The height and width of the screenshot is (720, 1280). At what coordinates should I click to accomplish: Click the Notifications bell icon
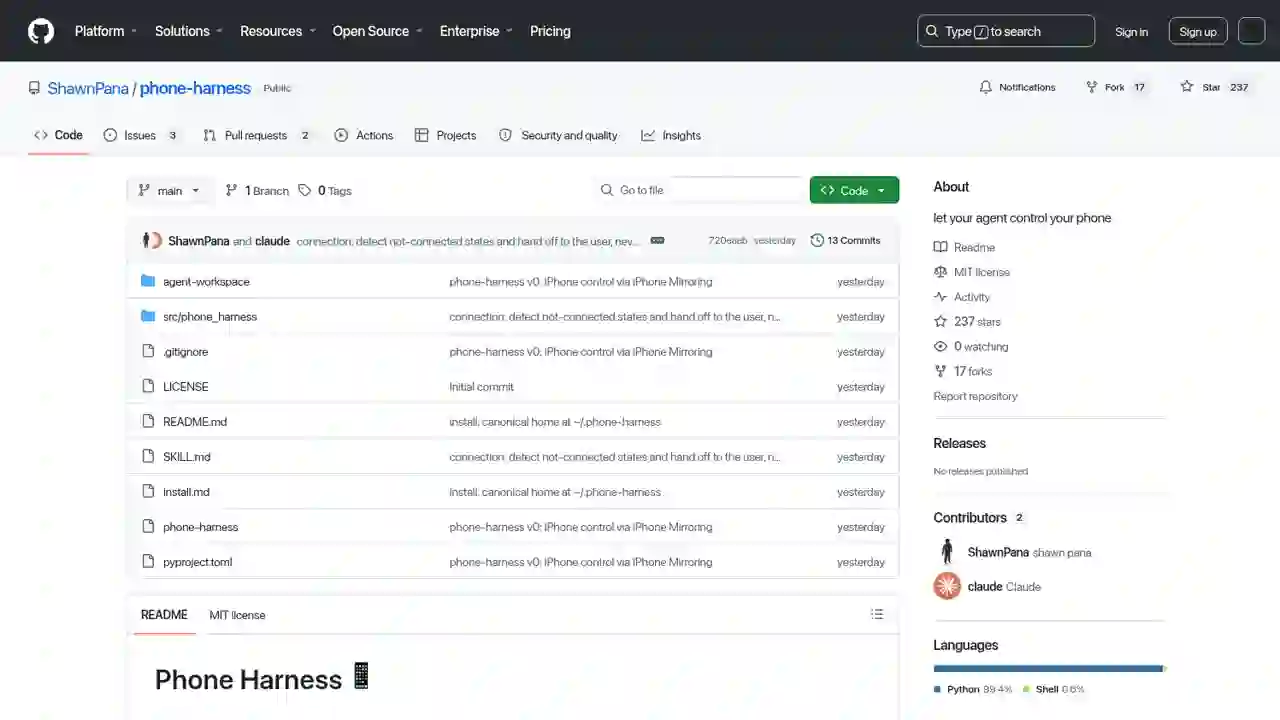coord(986,87)
